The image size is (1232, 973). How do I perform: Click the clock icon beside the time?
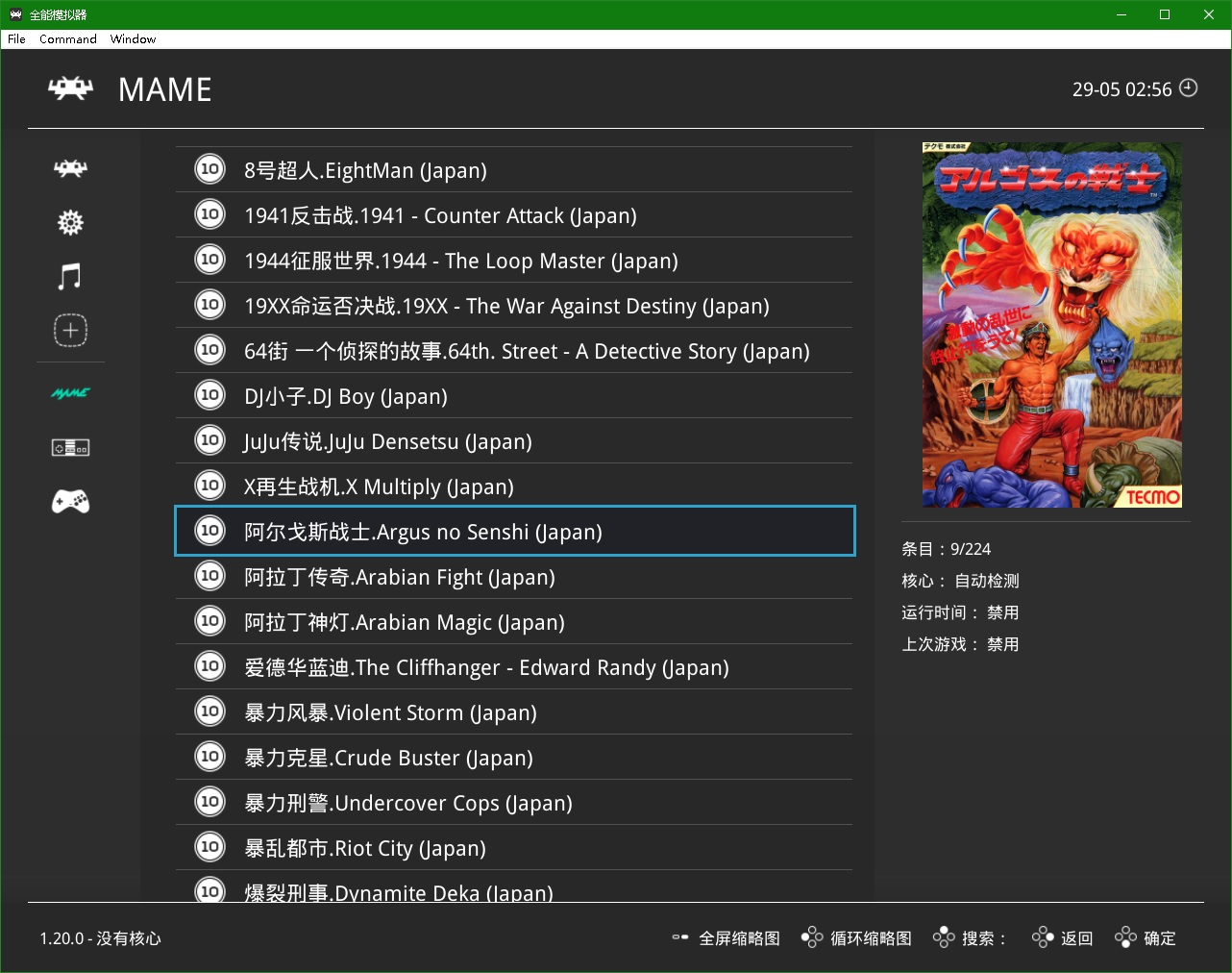point(1189,87)
